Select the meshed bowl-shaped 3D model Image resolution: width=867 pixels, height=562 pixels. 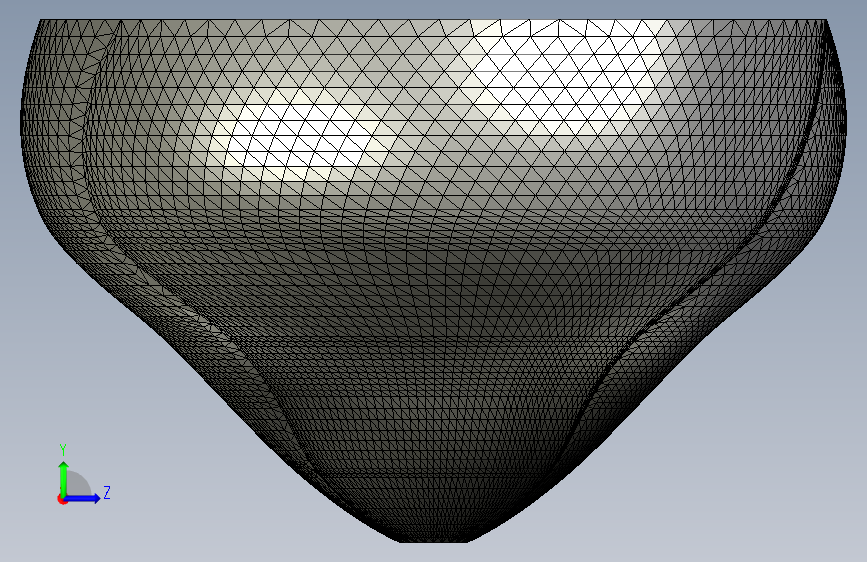click(434, 280)
